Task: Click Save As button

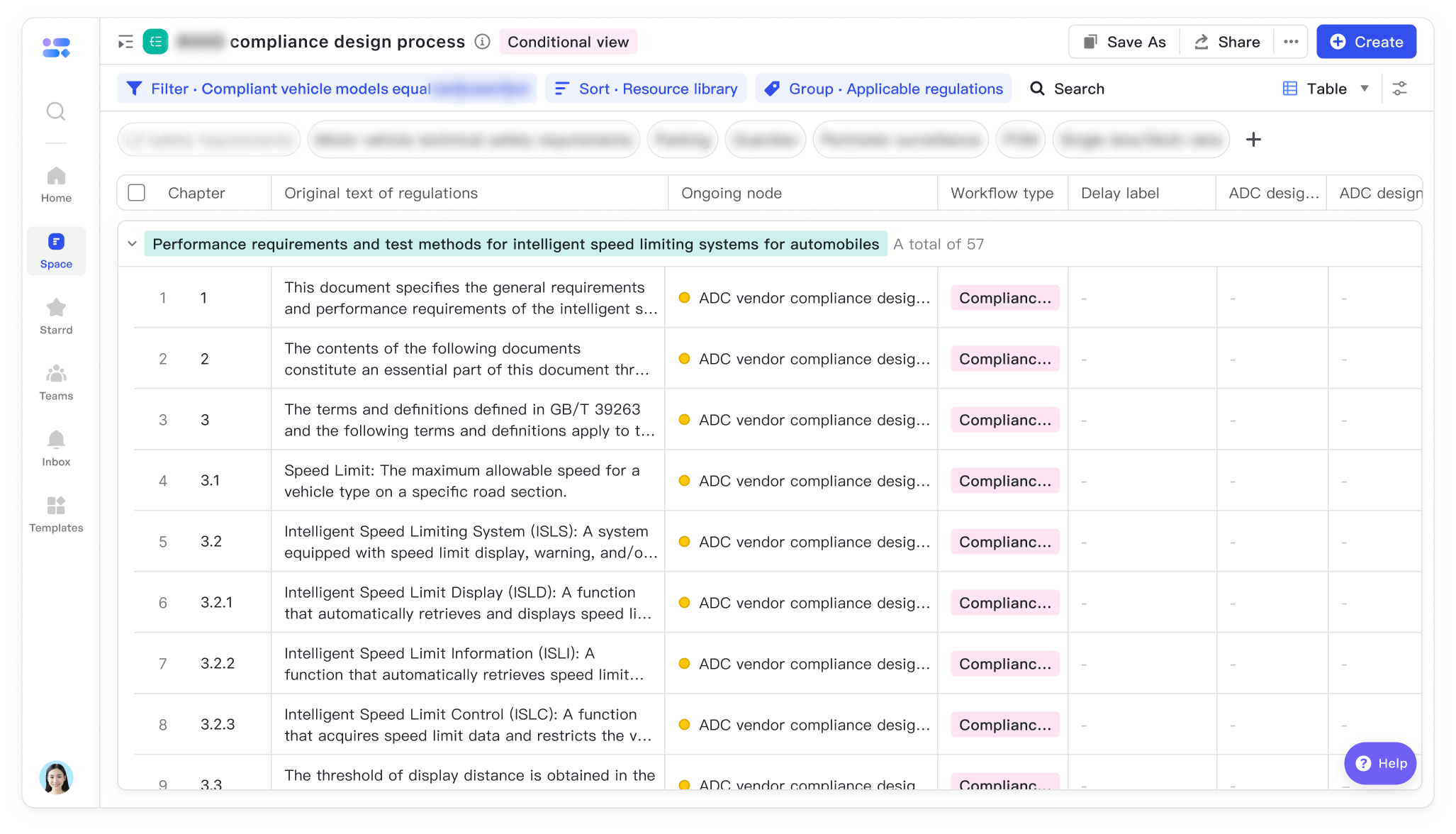Action: (1124, 42)
